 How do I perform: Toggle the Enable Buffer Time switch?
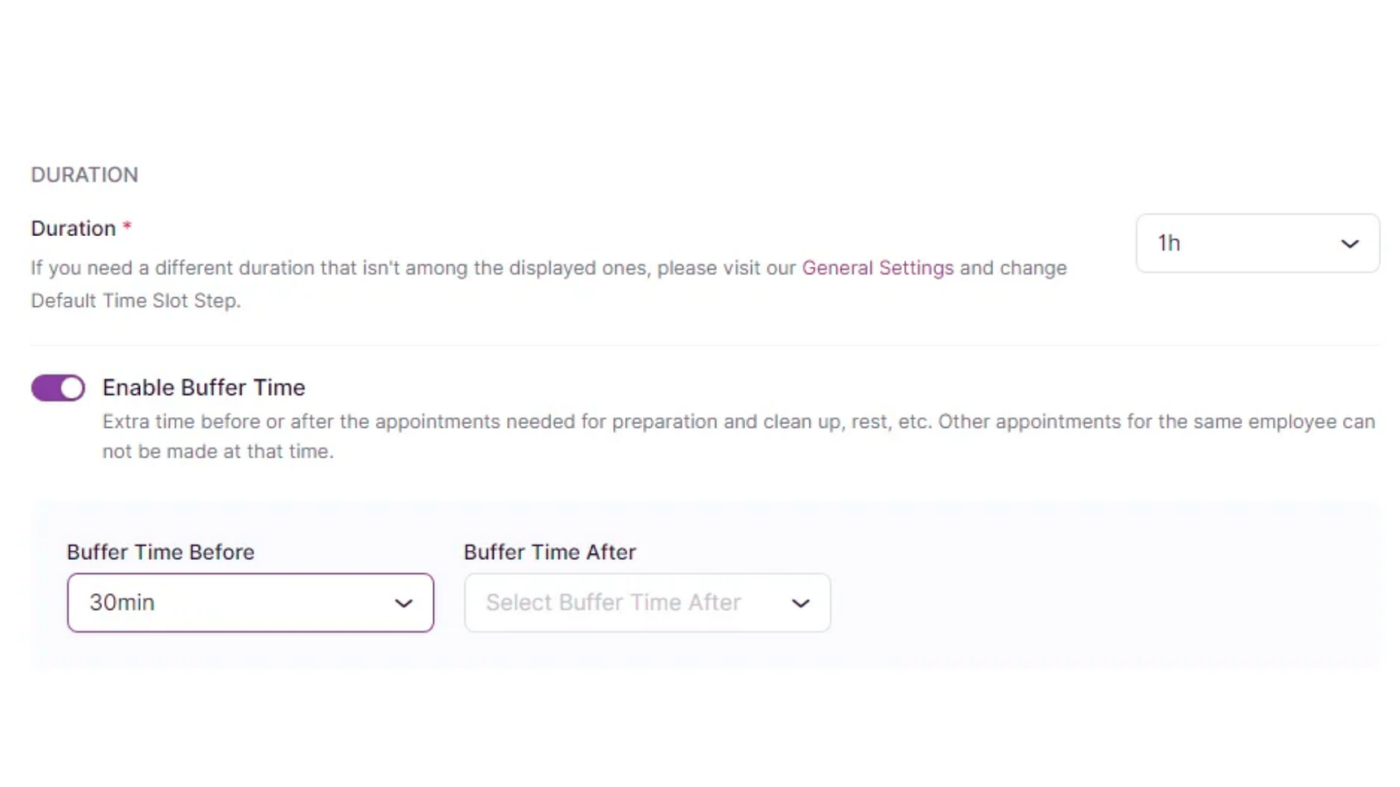58,388
